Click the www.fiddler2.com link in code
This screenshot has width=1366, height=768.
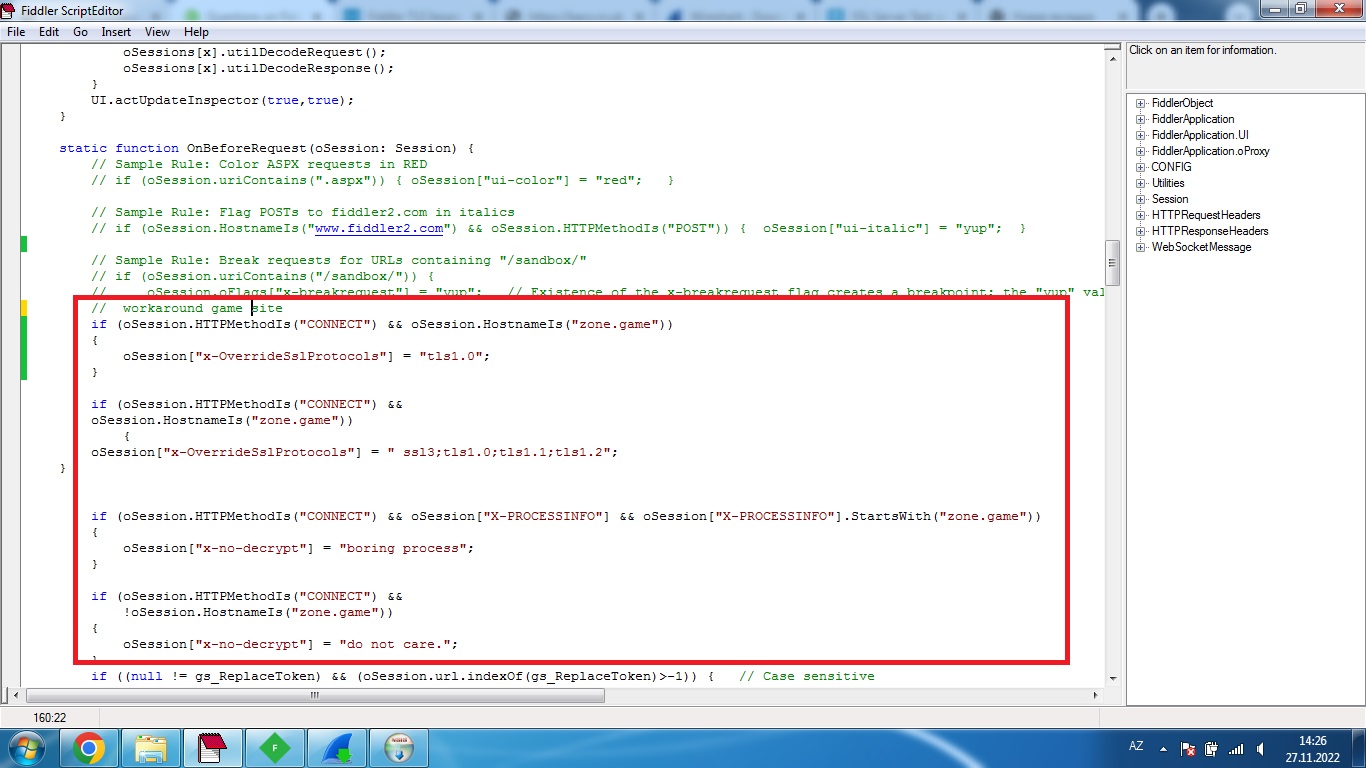[378, 228]
